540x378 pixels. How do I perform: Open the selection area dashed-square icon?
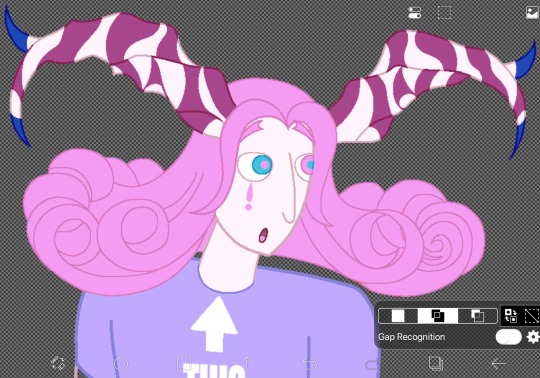(x=445, y=13)
